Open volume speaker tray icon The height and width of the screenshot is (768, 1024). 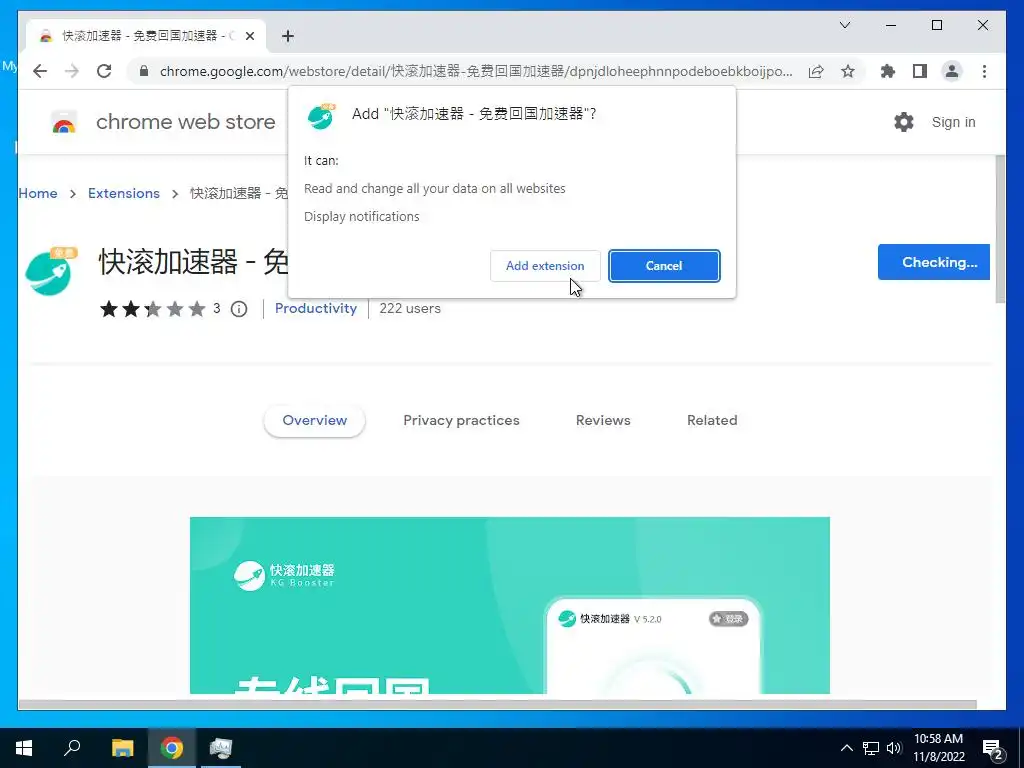click(894, 748)
